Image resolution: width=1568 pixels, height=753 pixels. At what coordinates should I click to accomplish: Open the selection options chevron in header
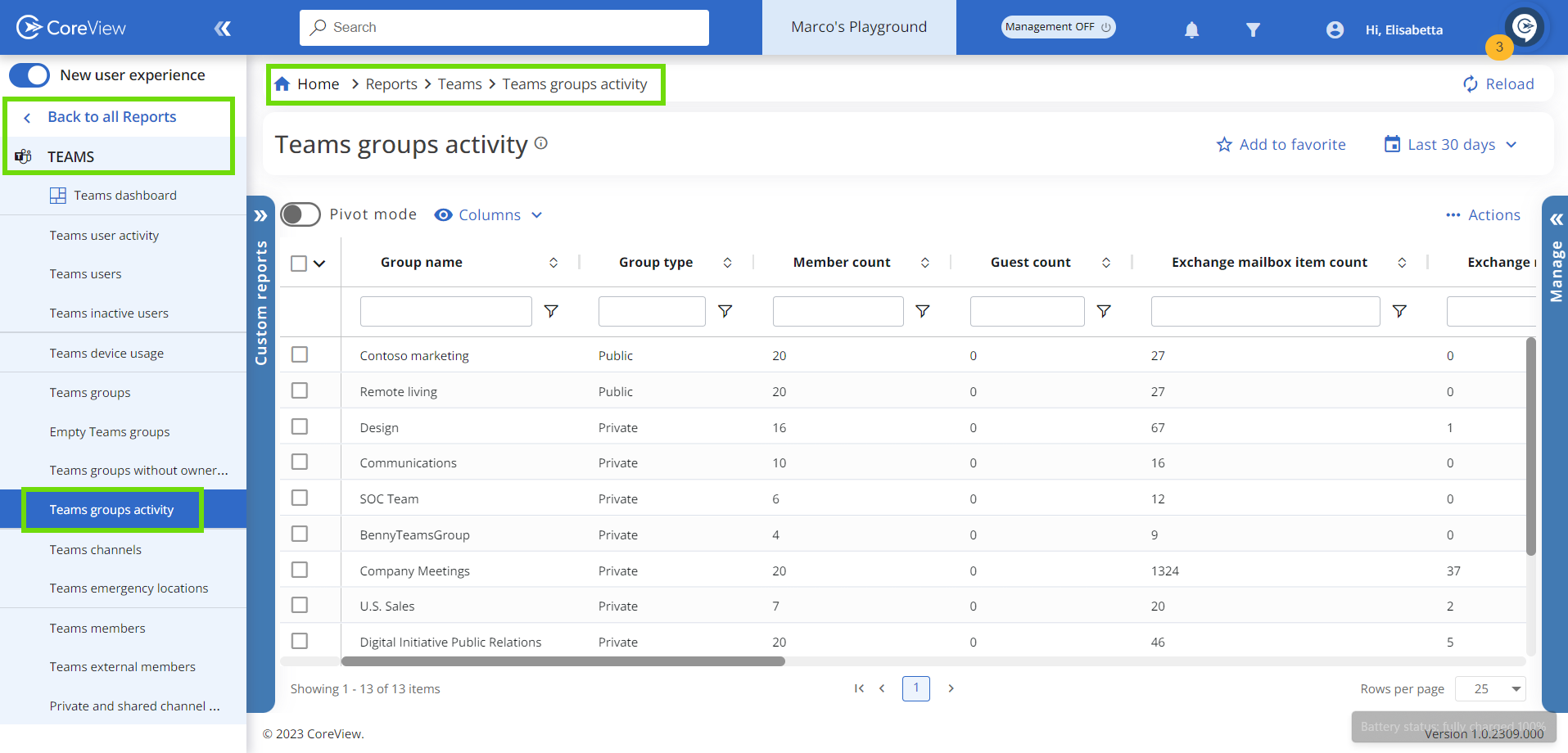tap(319, 264)
